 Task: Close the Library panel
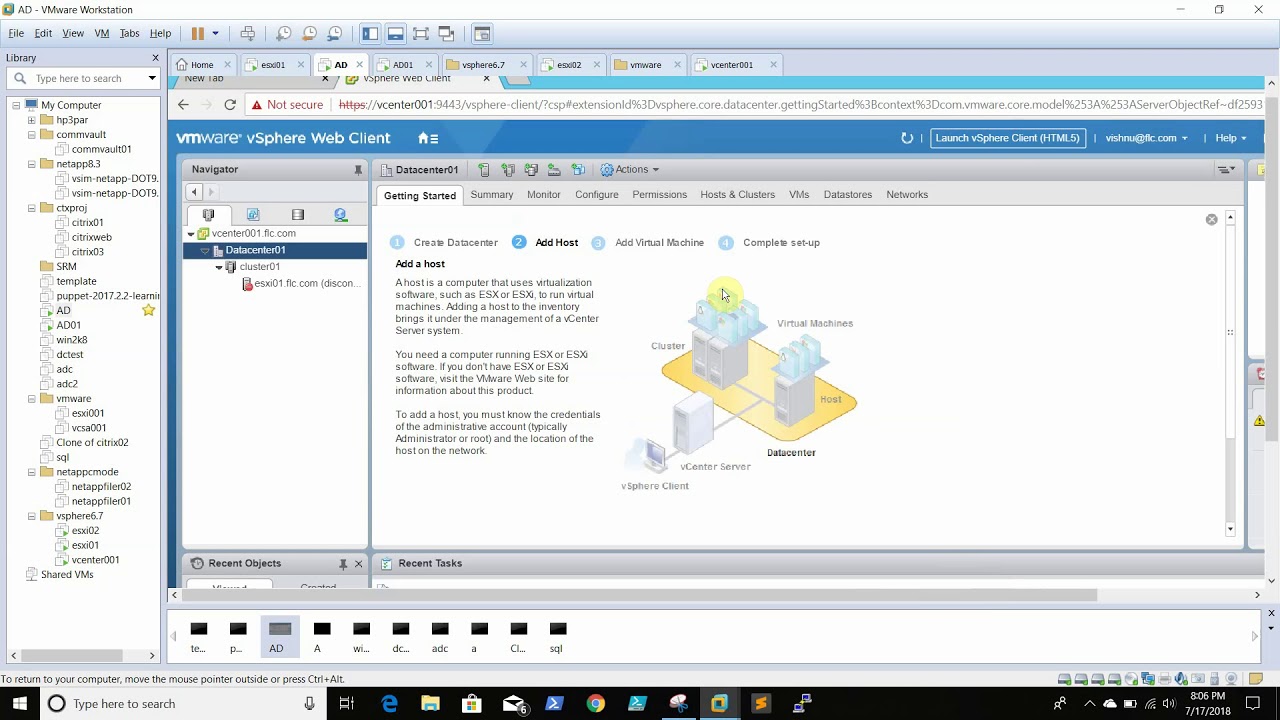click(x=155, y=58)
